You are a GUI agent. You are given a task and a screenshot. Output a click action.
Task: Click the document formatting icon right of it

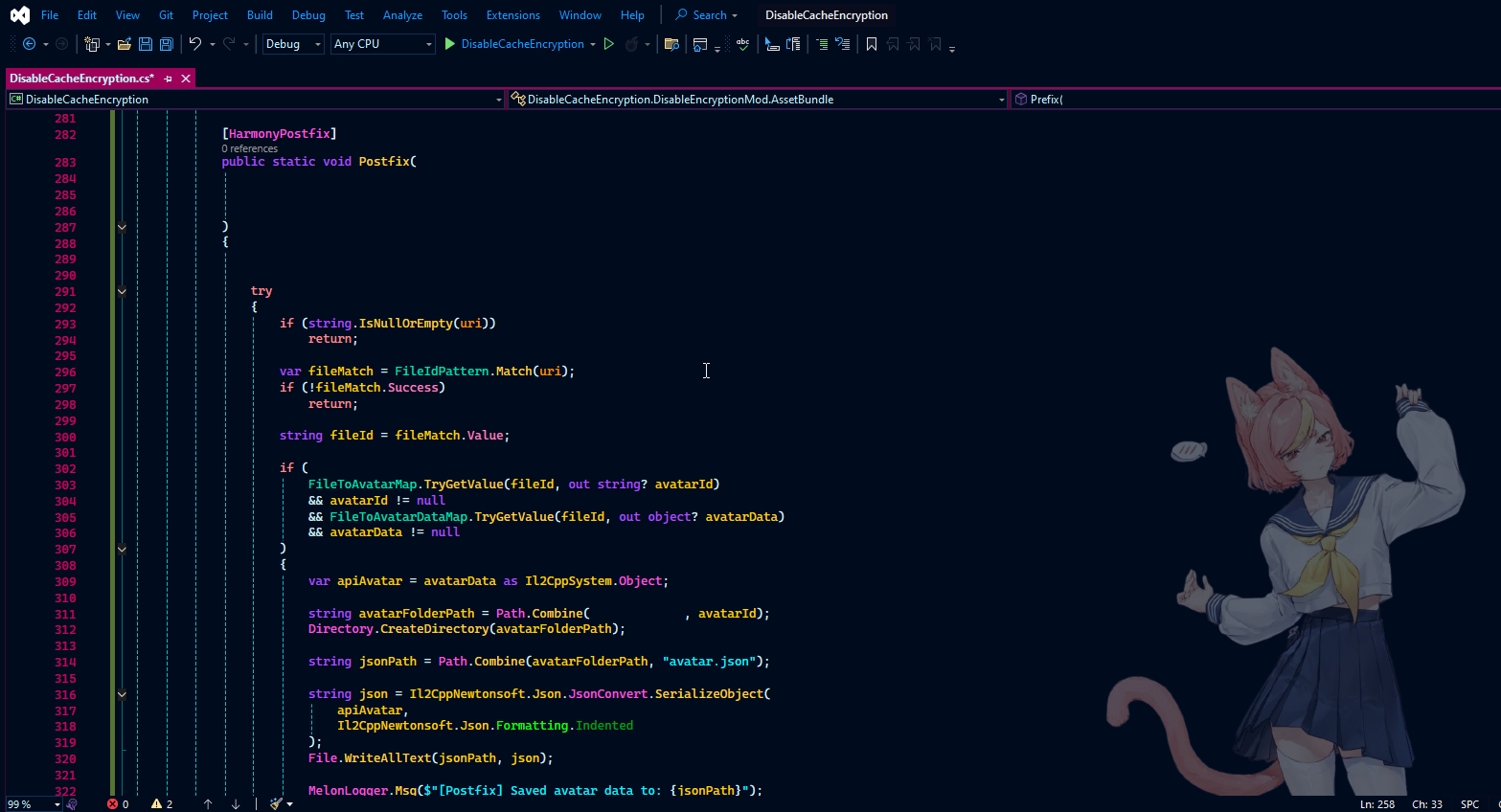pyautogui.click(x=793, y=44)
